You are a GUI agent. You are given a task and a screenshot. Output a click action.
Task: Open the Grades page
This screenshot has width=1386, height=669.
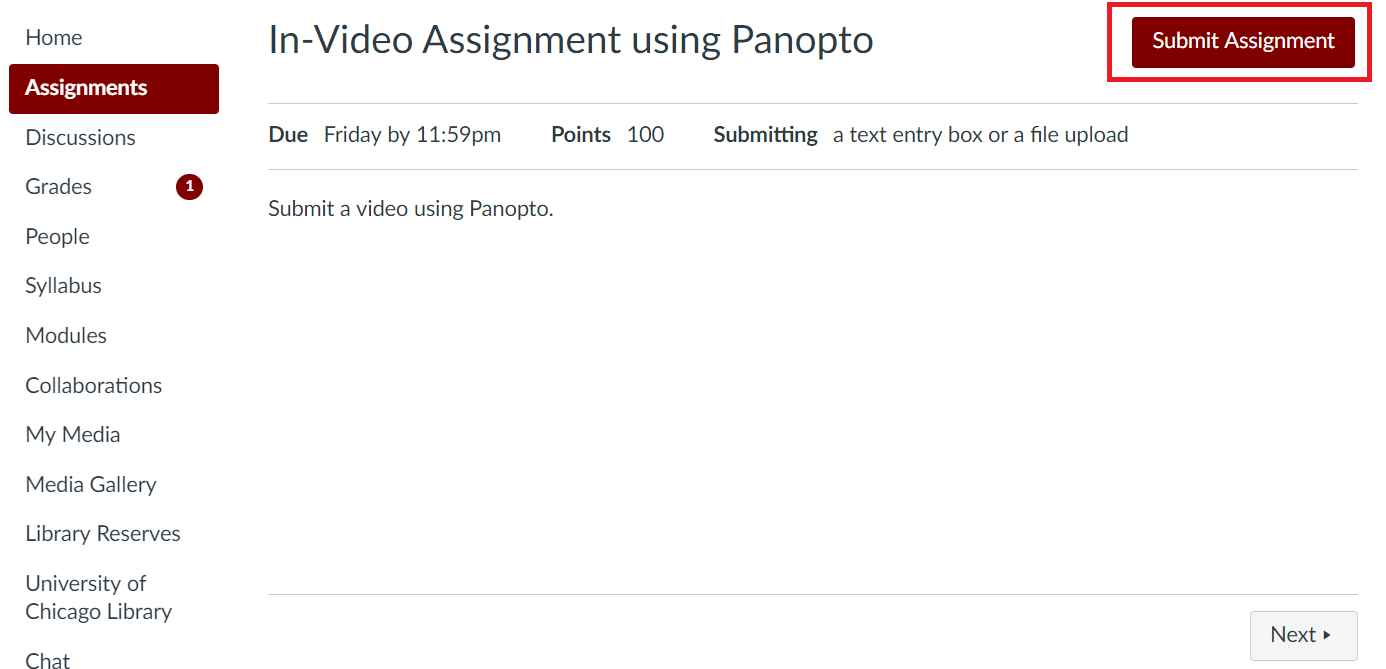[x=57, y=186]
